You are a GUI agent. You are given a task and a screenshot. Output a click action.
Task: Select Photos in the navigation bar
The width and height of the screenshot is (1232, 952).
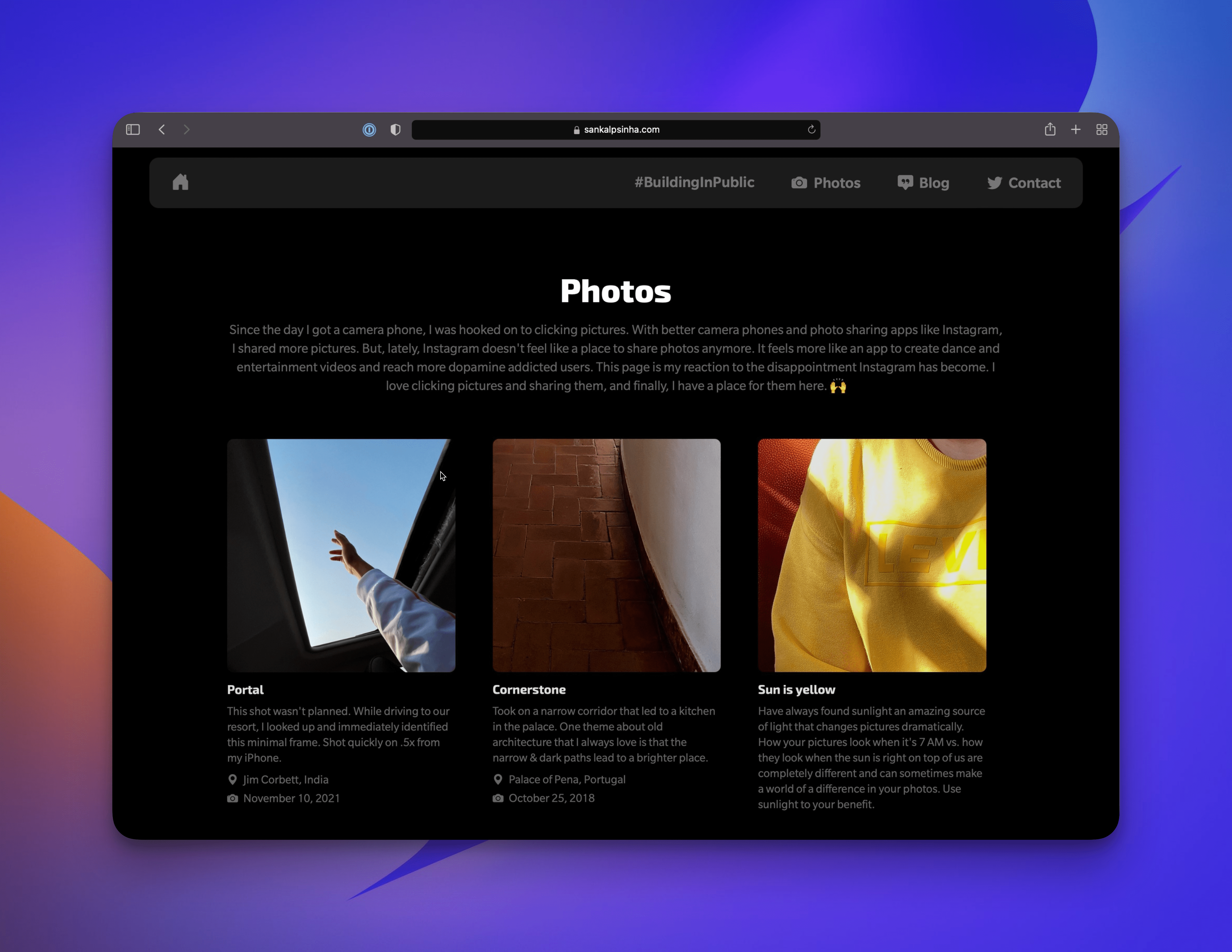coord(826,183)
